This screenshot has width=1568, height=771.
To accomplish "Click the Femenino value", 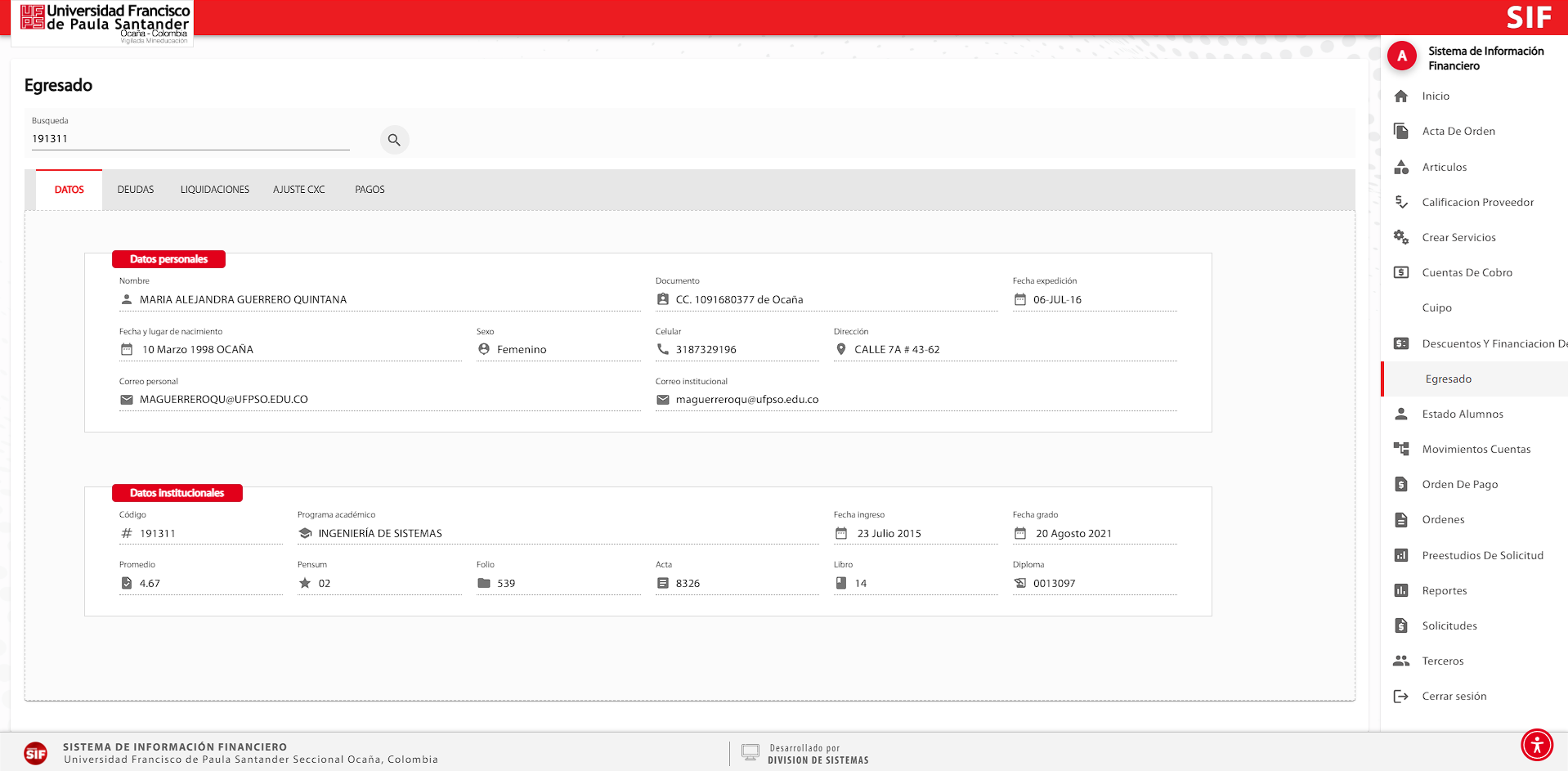I will [522, 350].
